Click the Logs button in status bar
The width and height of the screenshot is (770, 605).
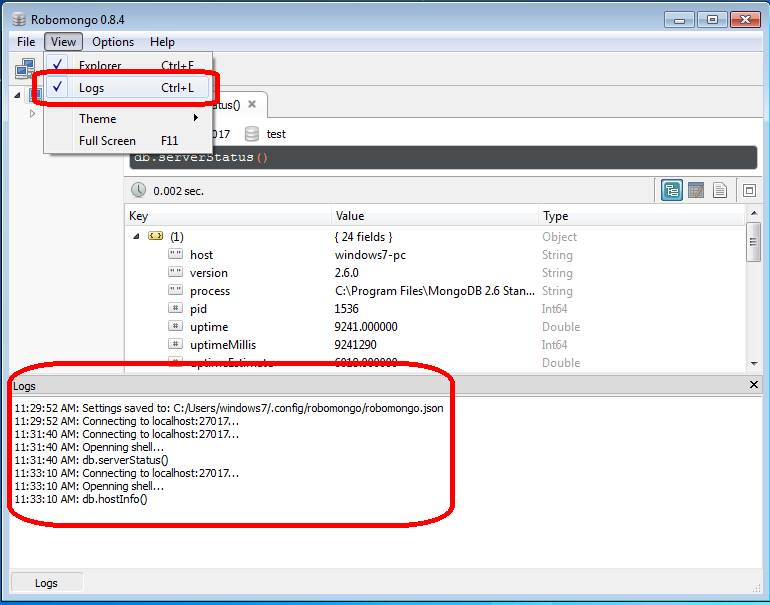tap(46, 583)
